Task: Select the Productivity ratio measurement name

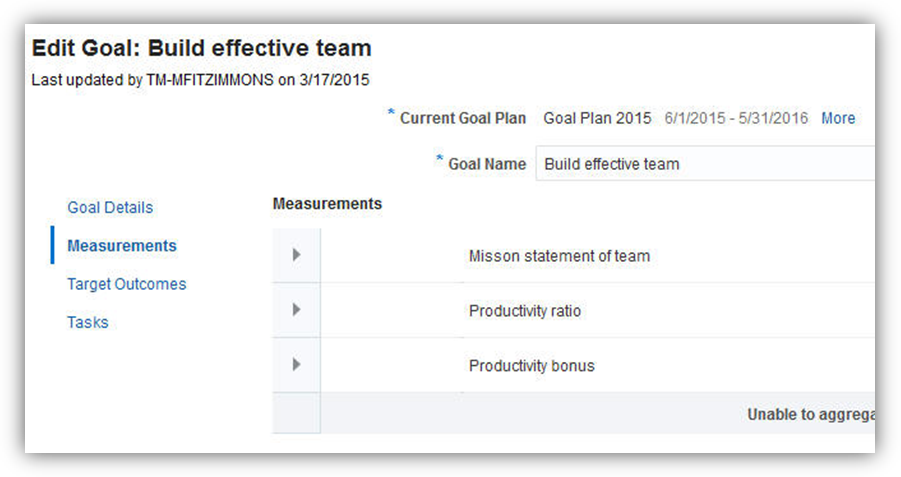Action: [x=524, y=311]
